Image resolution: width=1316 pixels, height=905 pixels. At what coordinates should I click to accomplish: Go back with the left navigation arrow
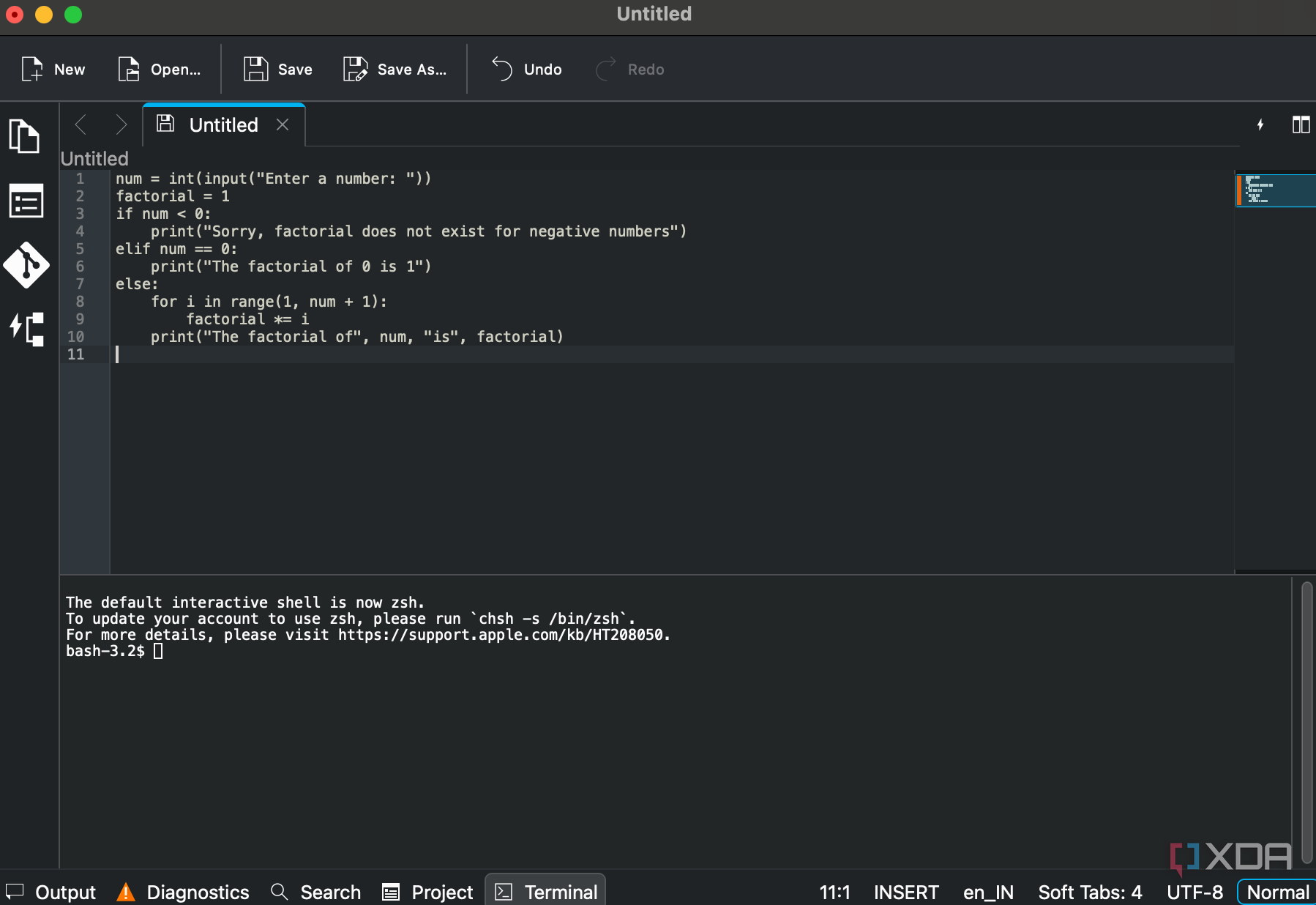tap(81, 124)
